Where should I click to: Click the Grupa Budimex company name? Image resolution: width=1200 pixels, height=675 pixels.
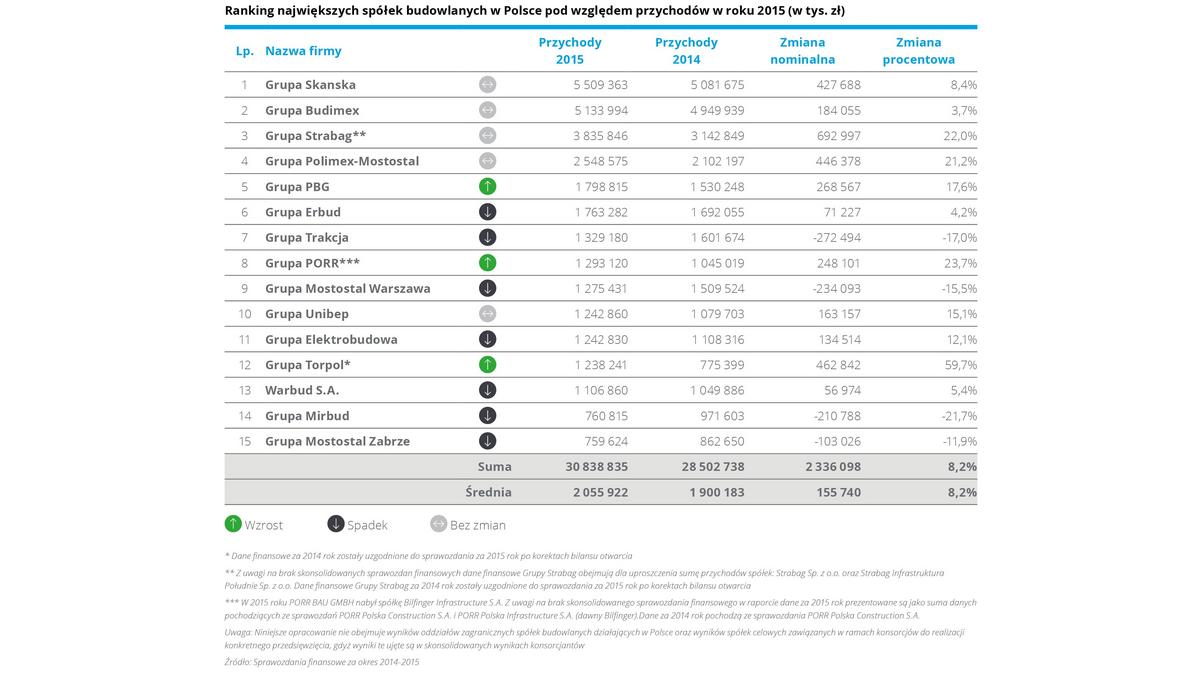[312, 111]
